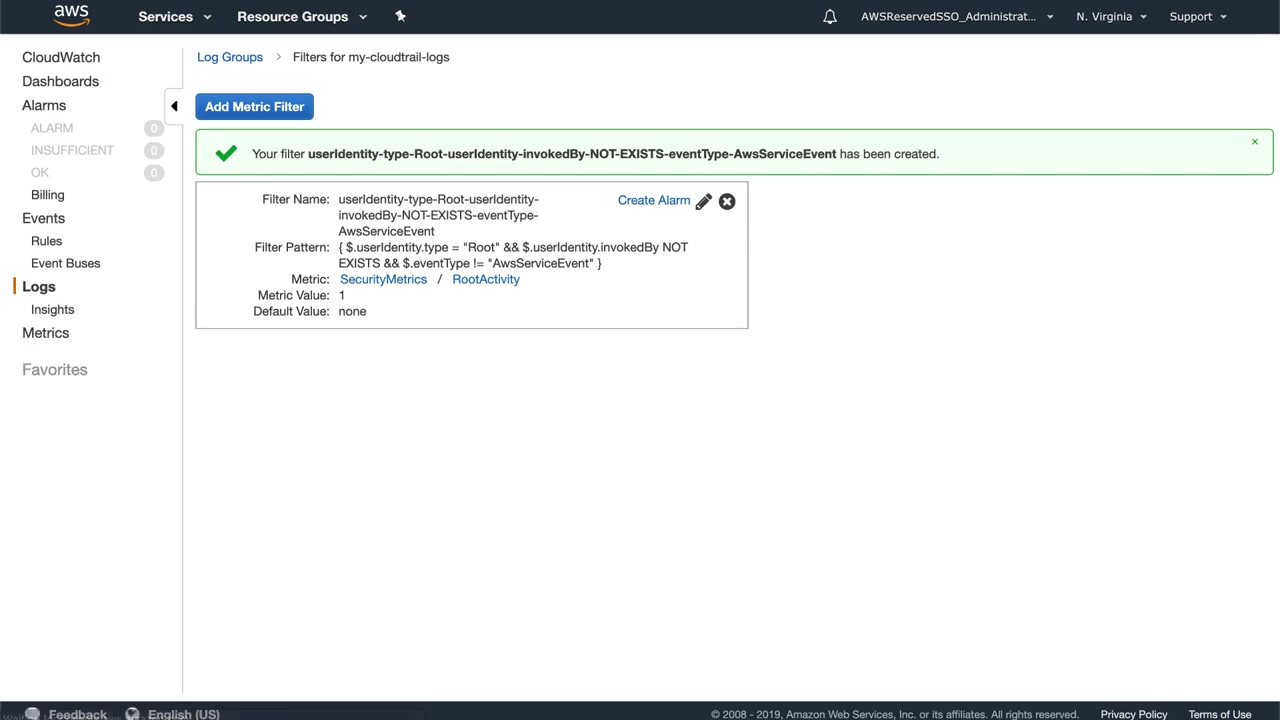
Task: Open the N. Virginia region selector
Action: pos(1111,16)
